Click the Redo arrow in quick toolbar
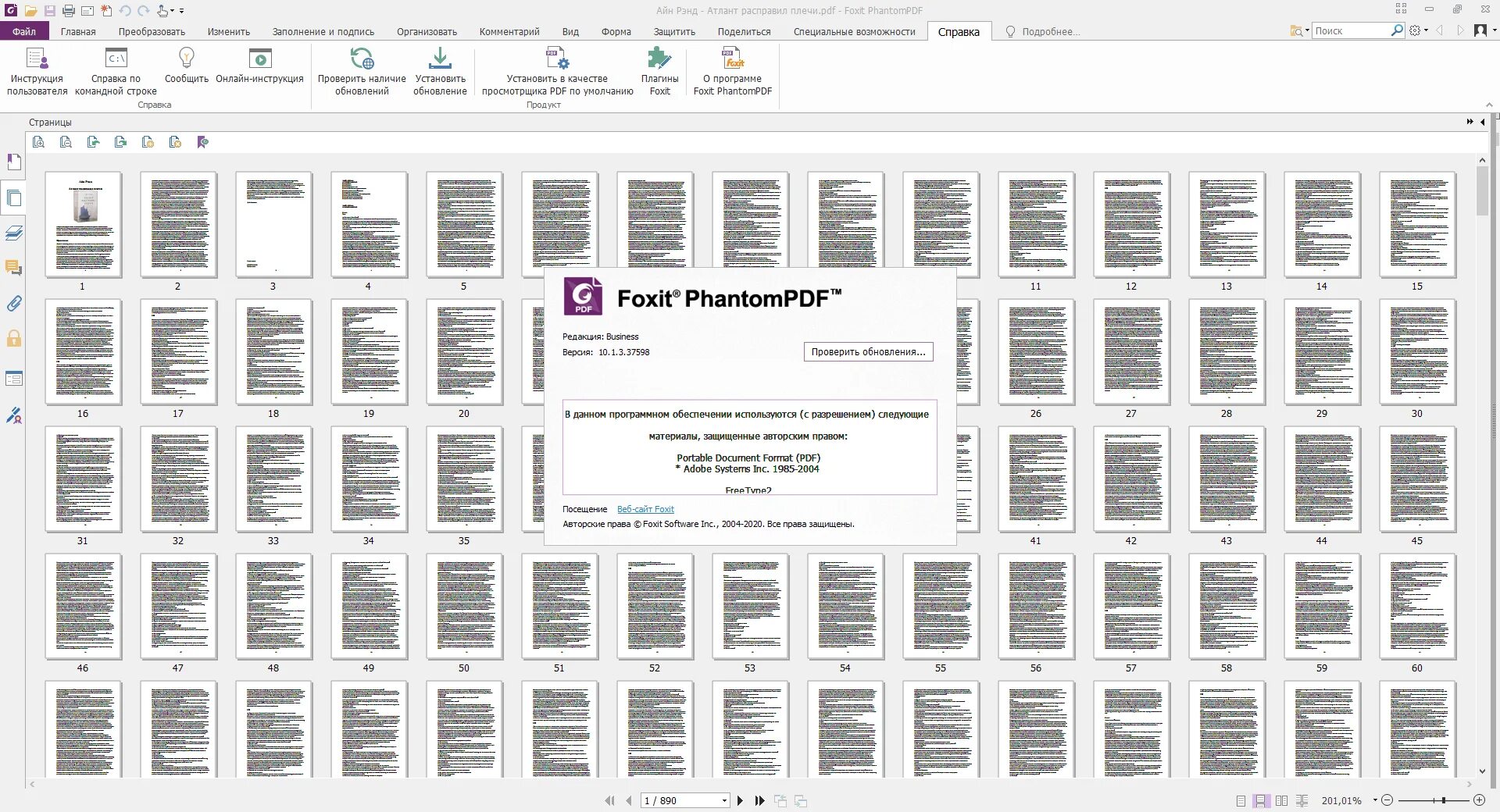 tap(143, 11)
